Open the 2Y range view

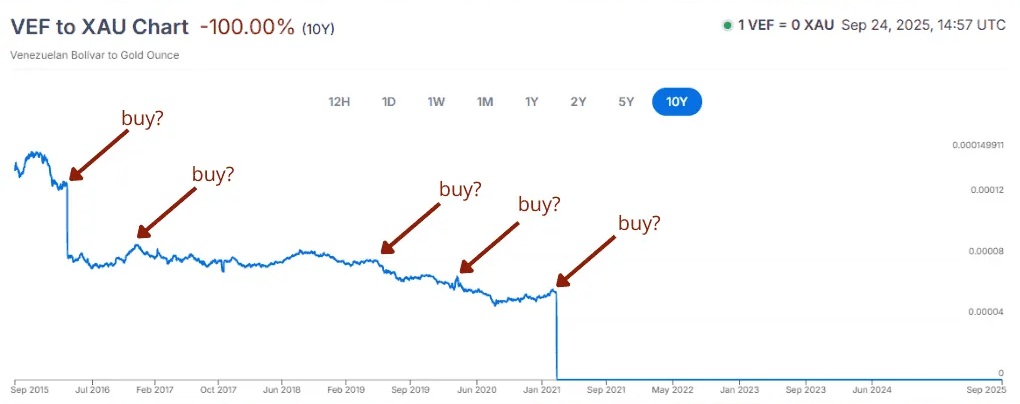579,101
